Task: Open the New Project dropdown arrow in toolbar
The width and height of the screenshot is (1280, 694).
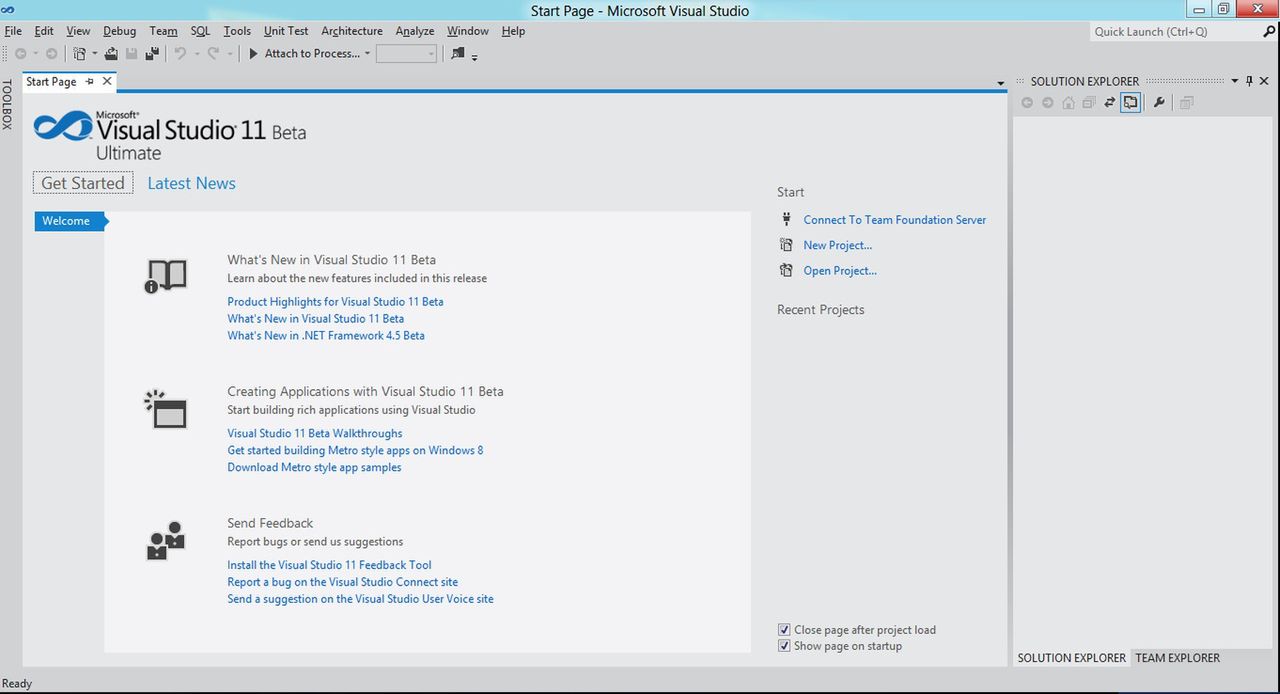Action: (95, 54)
